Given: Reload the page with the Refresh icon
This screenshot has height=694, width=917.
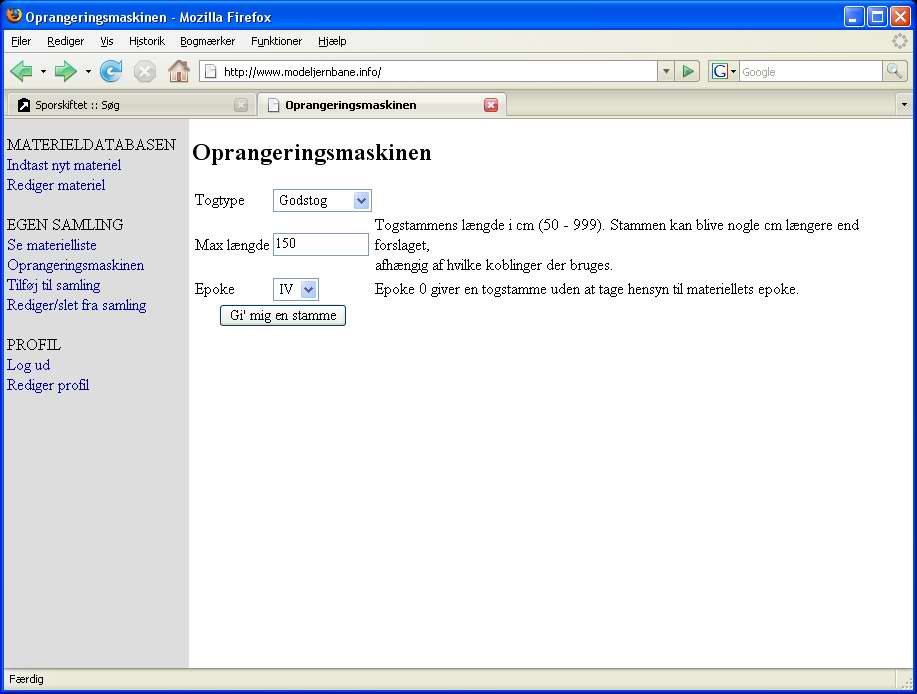Looking at the screenshot, I should pos(111,71).
